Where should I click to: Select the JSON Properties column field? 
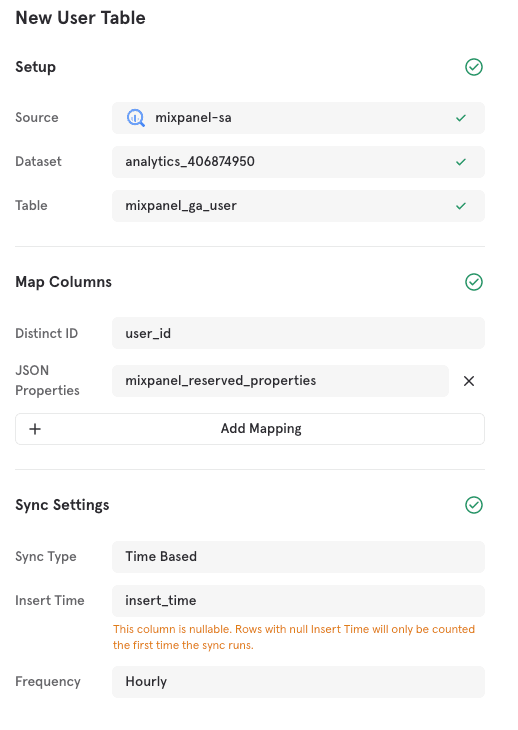280,381
